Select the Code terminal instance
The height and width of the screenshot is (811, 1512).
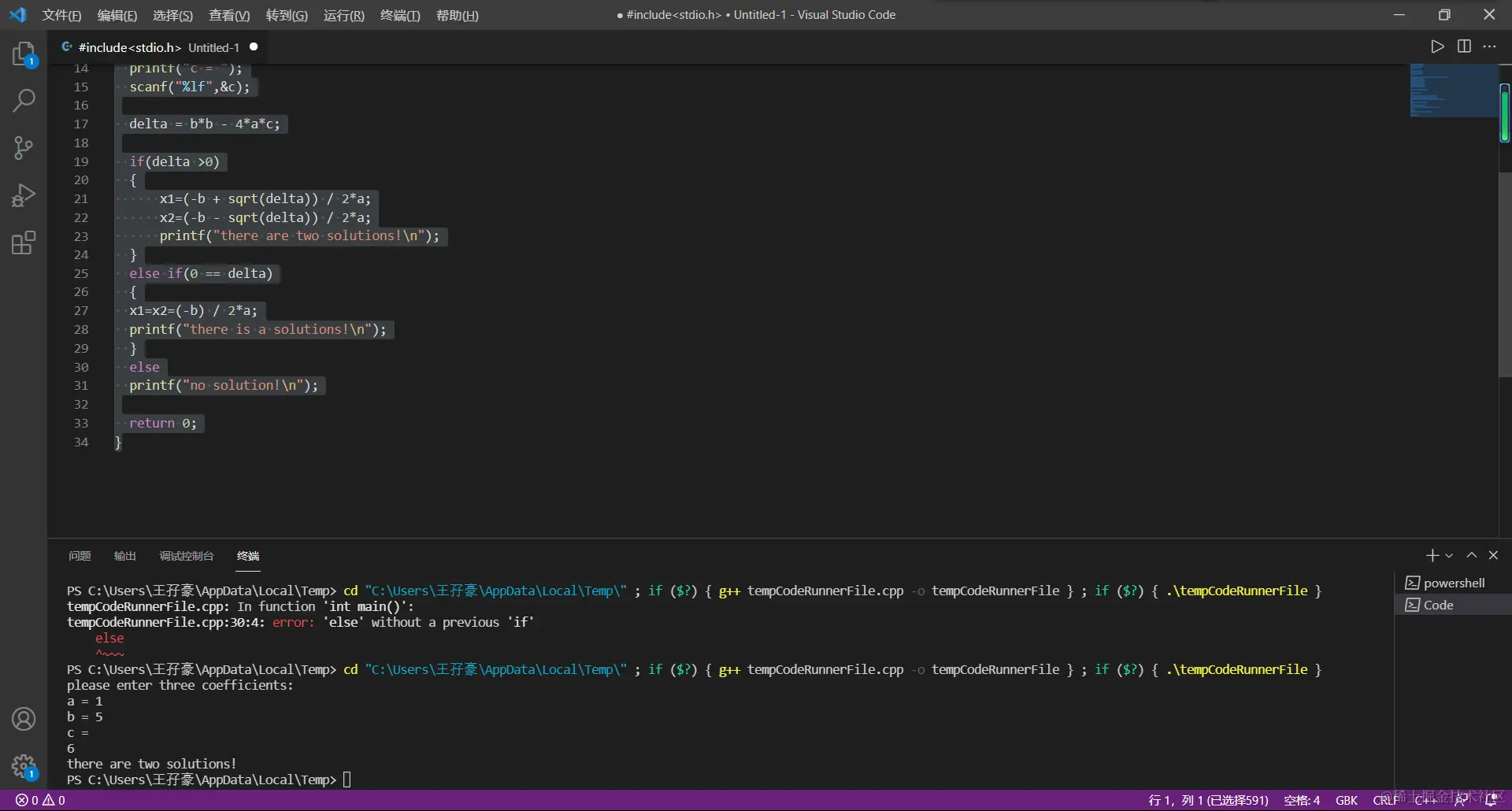pyautogui.click(x=1453, y=605)
